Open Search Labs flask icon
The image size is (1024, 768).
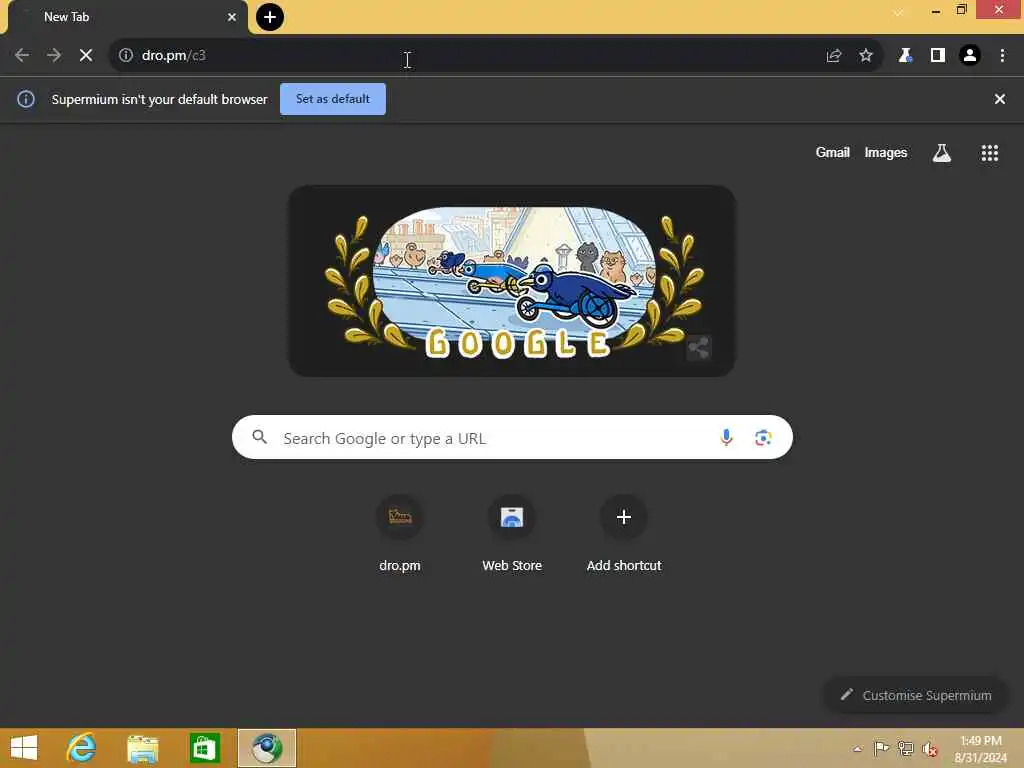point(942,153)
